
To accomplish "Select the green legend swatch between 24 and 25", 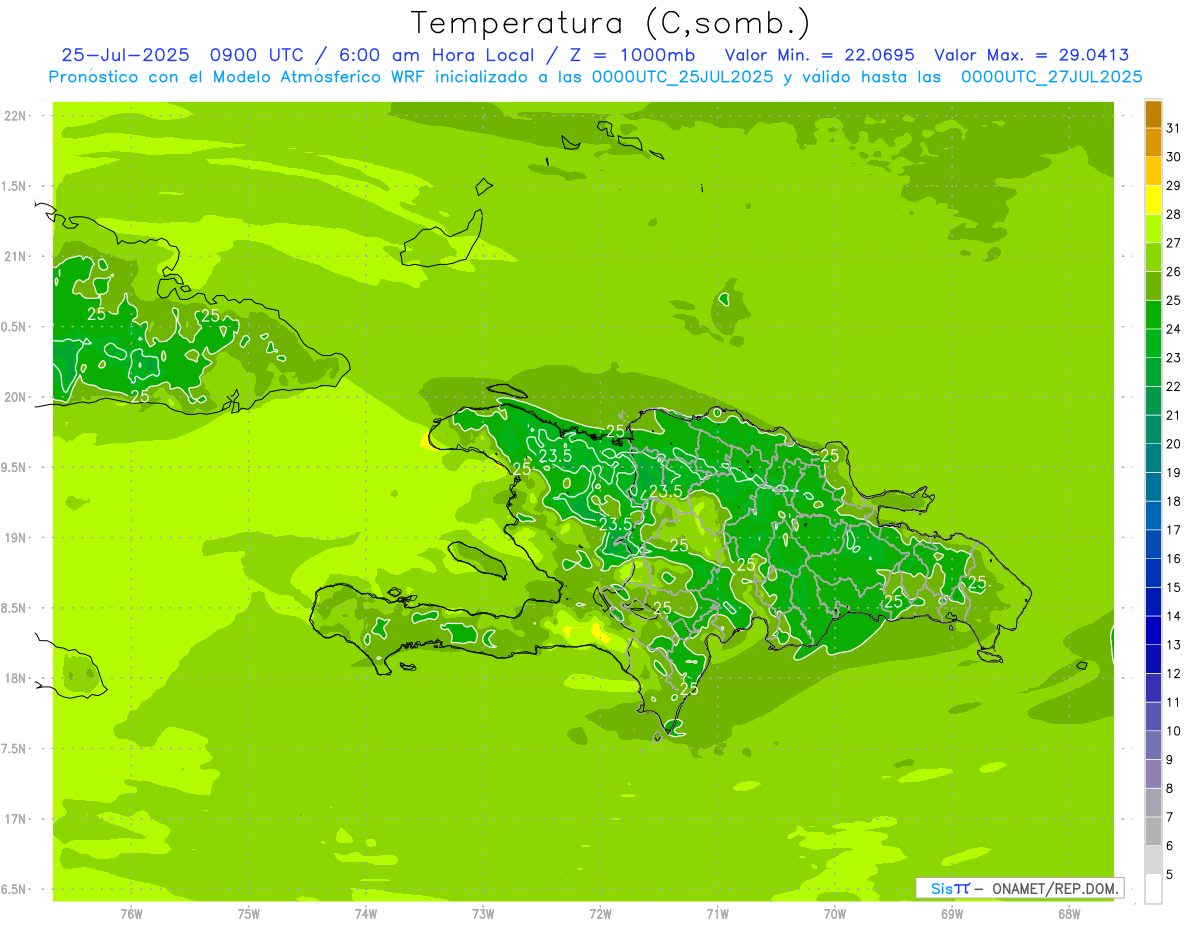I will pos(1153,314).
